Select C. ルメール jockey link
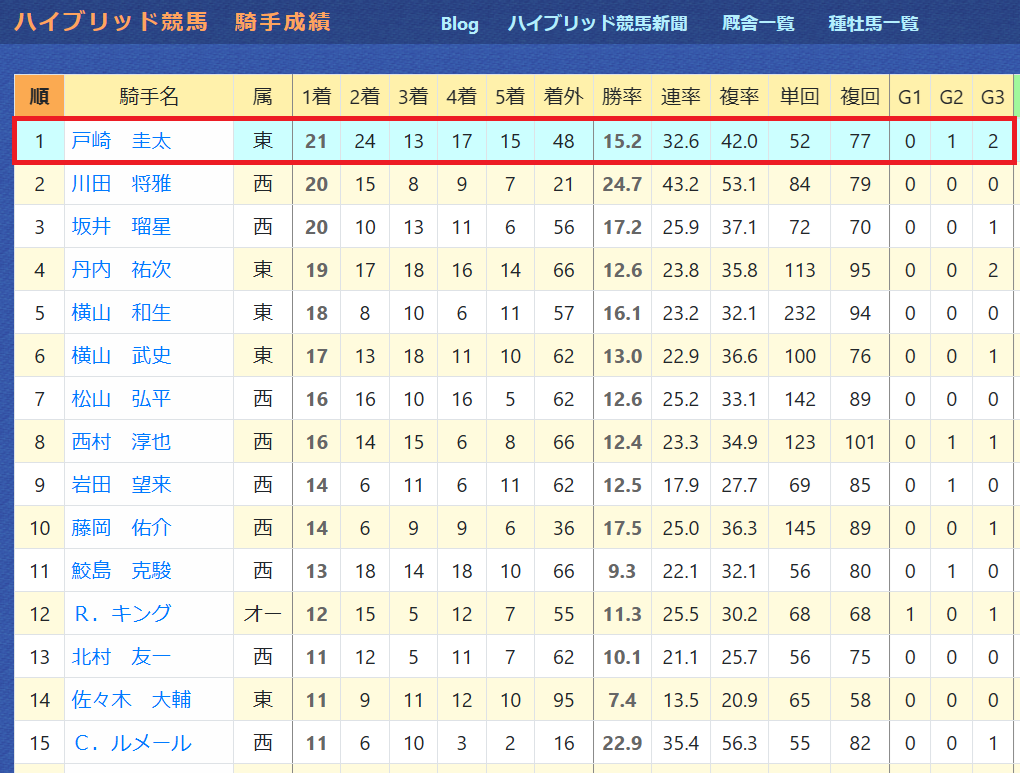This screenshot has height=773, width=1031. coord(133,743)
